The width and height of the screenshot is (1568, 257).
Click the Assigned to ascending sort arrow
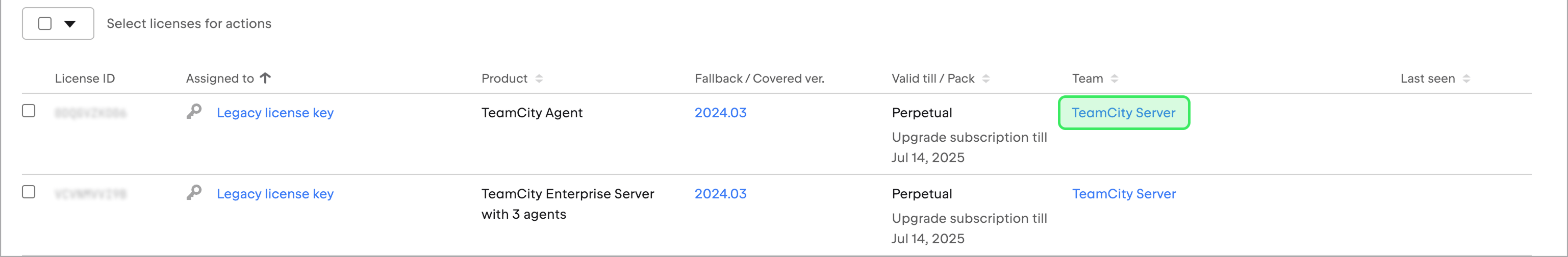[x=265, y=78]
